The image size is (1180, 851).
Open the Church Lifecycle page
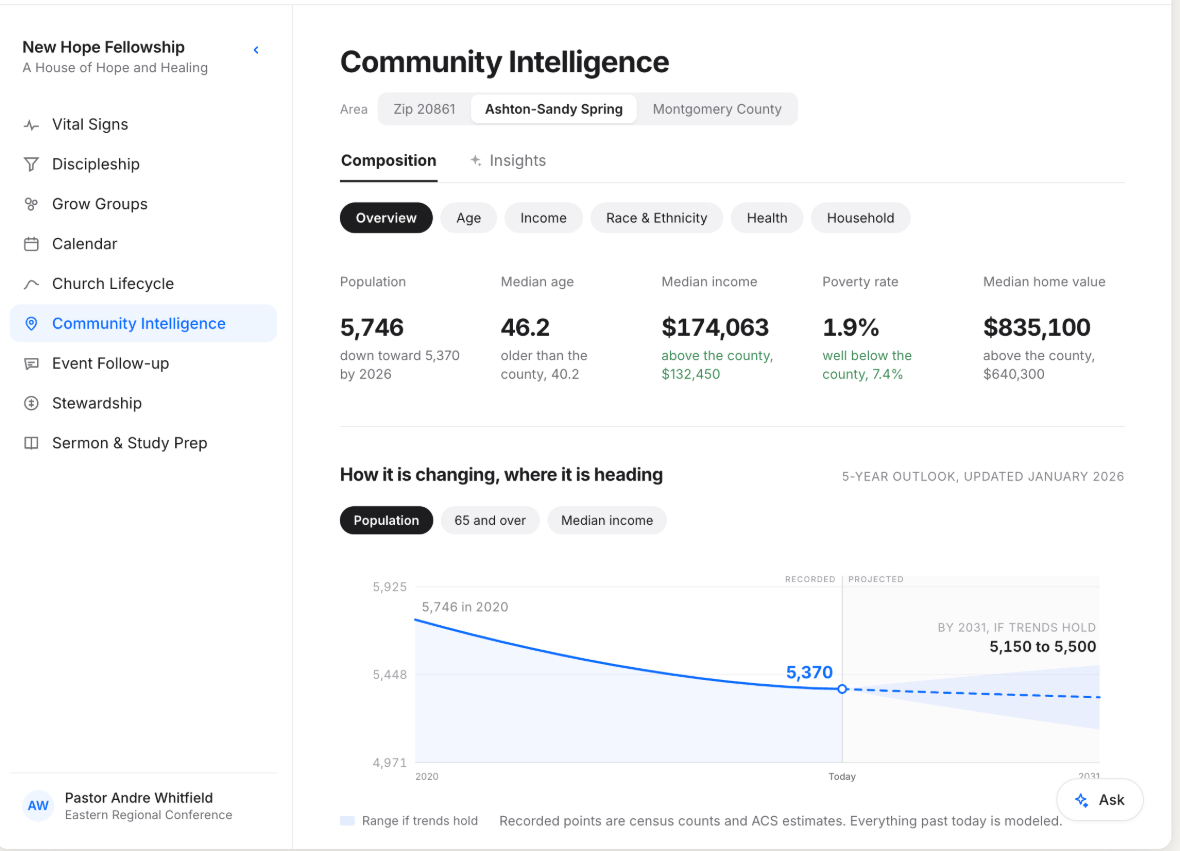143,284
